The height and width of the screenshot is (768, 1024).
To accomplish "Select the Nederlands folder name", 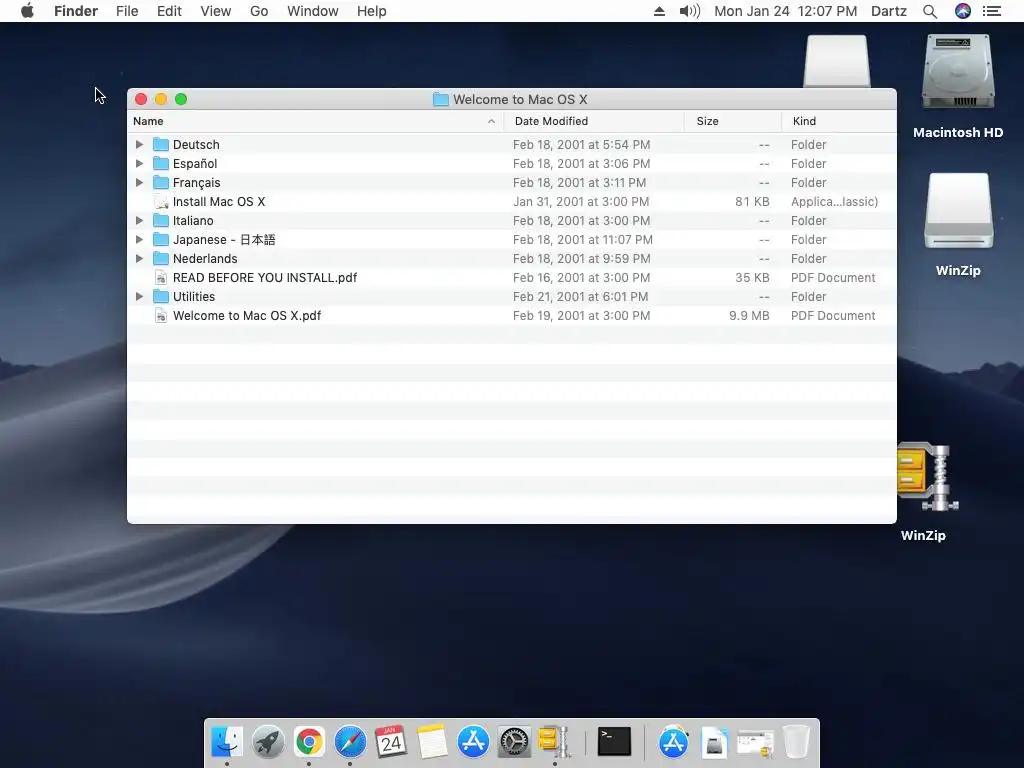I will (x=205, y=259).
